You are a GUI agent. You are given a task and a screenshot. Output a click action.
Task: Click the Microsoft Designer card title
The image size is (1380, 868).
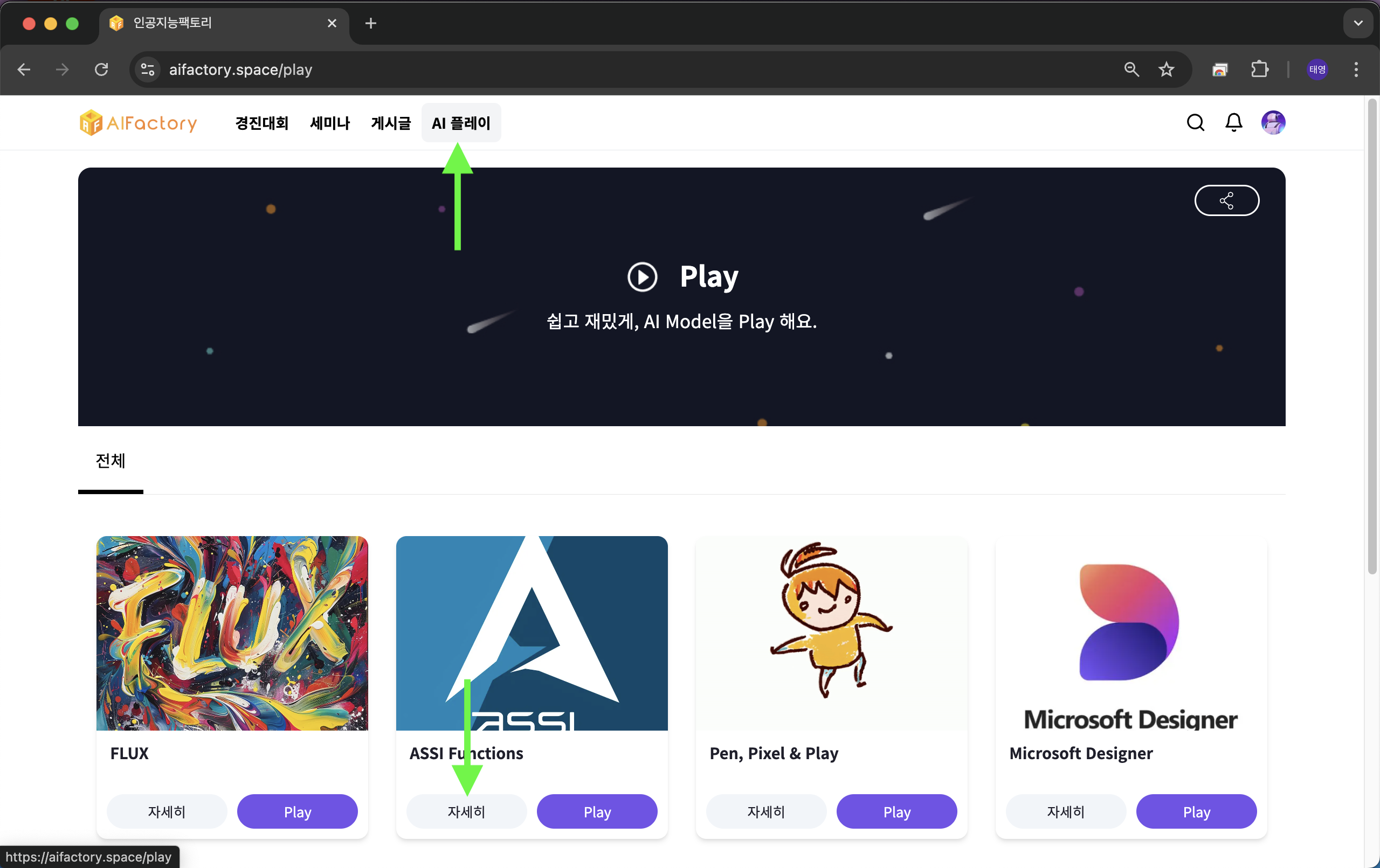point(1081,754)
